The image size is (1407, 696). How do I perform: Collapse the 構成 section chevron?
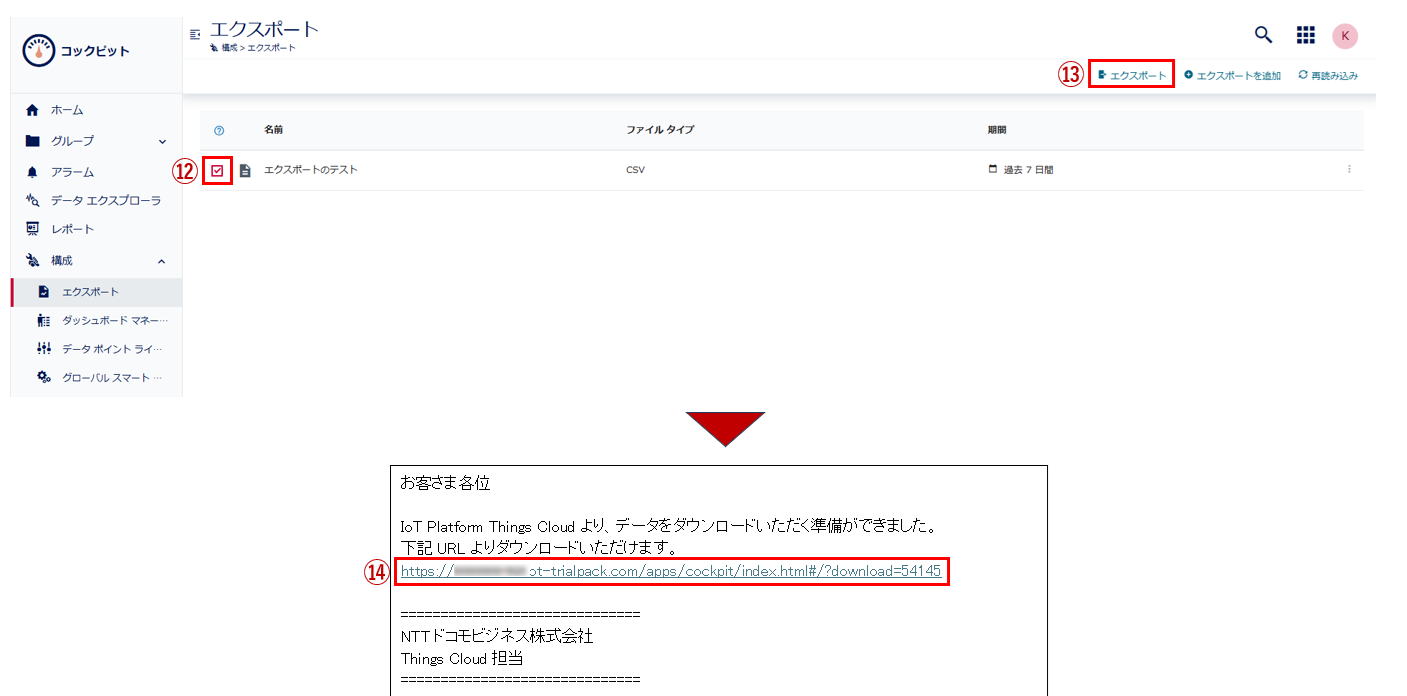tap(160, 260)
